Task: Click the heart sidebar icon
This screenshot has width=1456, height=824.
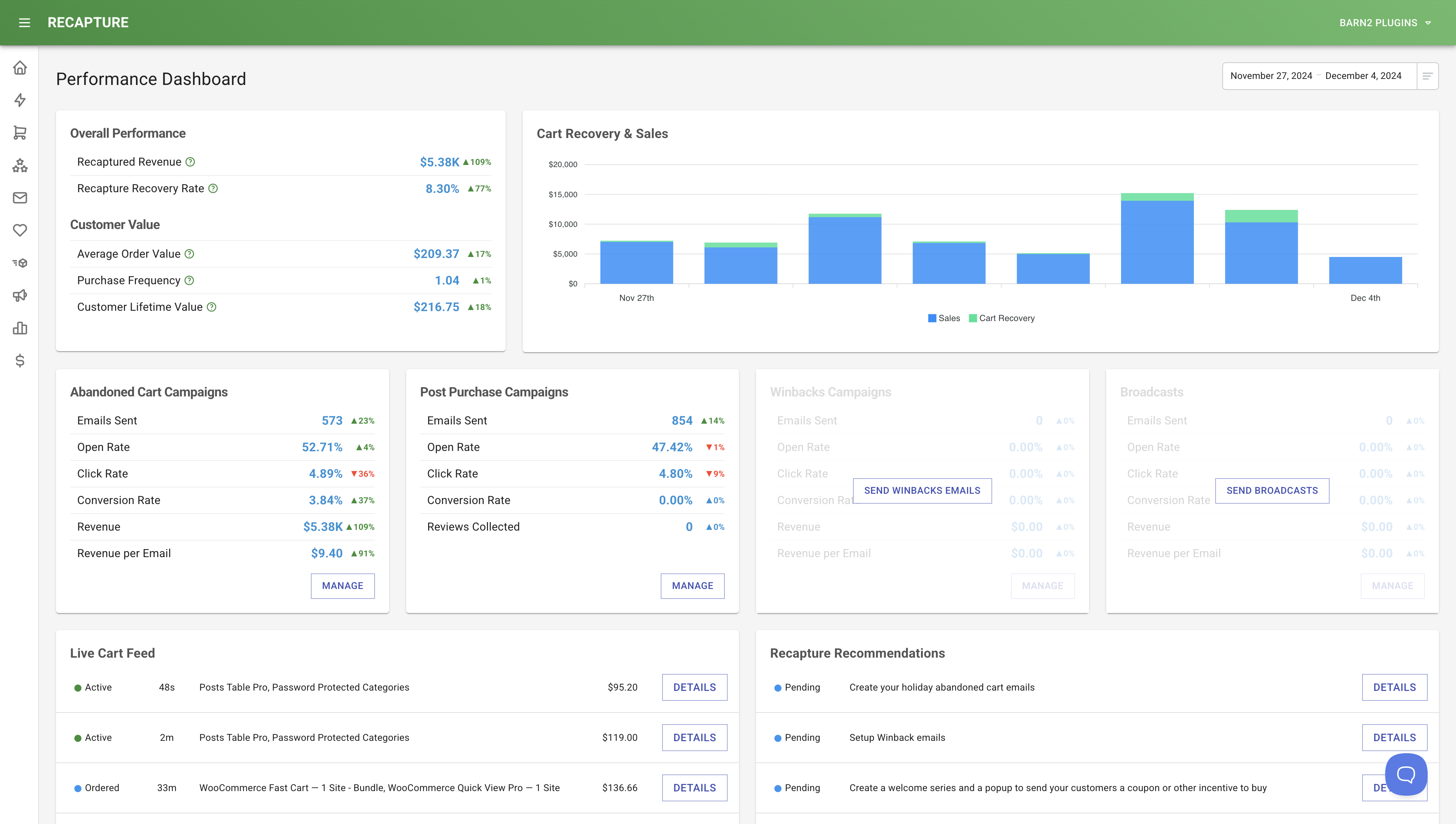Action: (x=20, y=230)
